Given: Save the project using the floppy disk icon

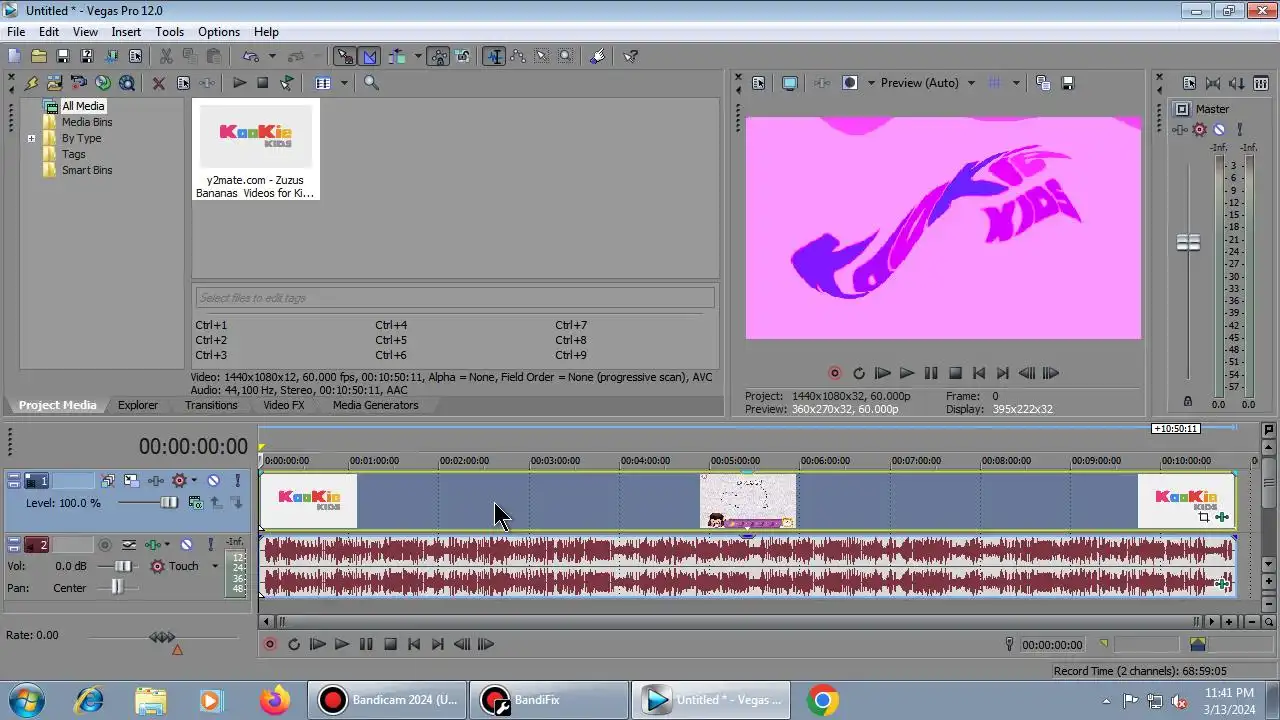Looking at the screenshot, I should (x=62, y=57).
